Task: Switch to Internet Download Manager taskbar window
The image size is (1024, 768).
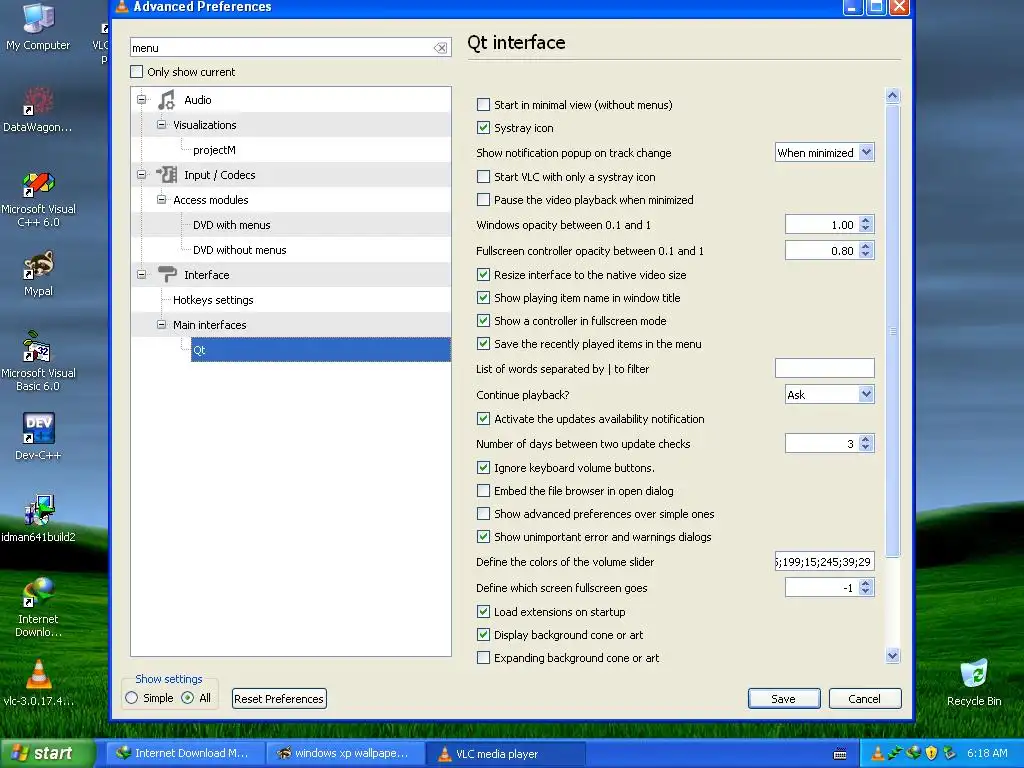Action: pos(185,753)
